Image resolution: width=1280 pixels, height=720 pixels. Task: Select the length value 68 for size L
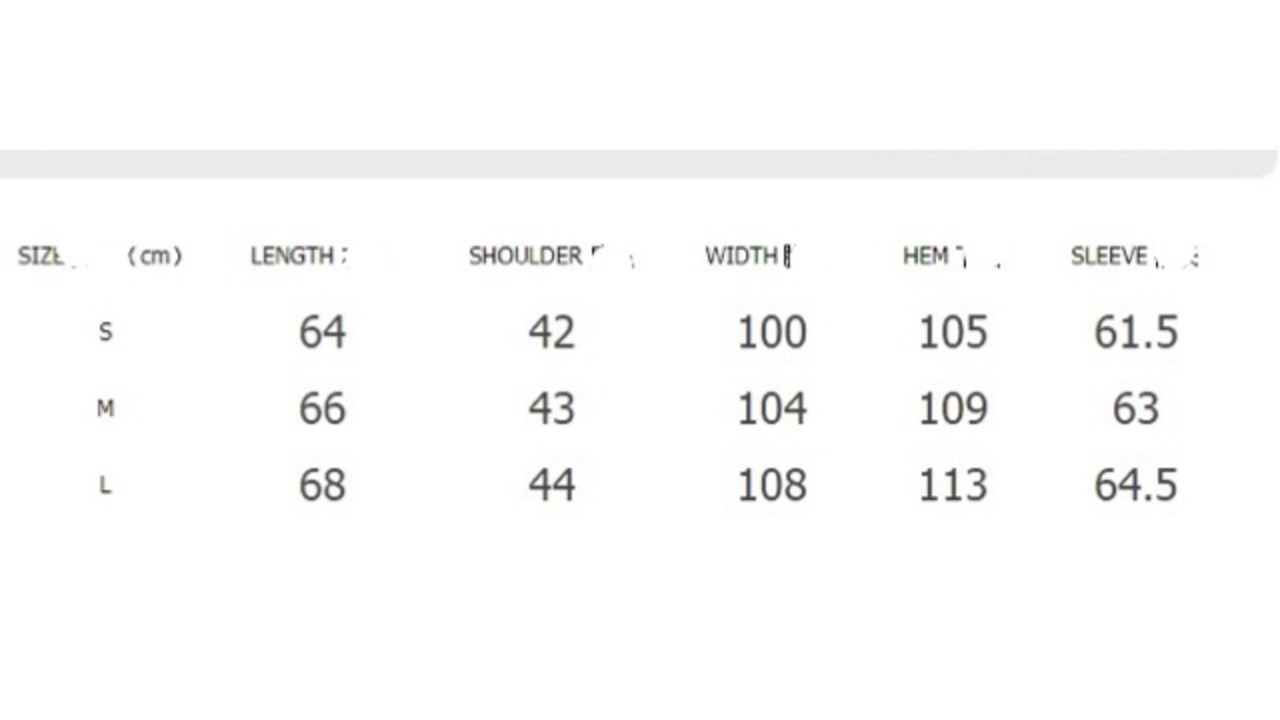[x=322, y=485]
